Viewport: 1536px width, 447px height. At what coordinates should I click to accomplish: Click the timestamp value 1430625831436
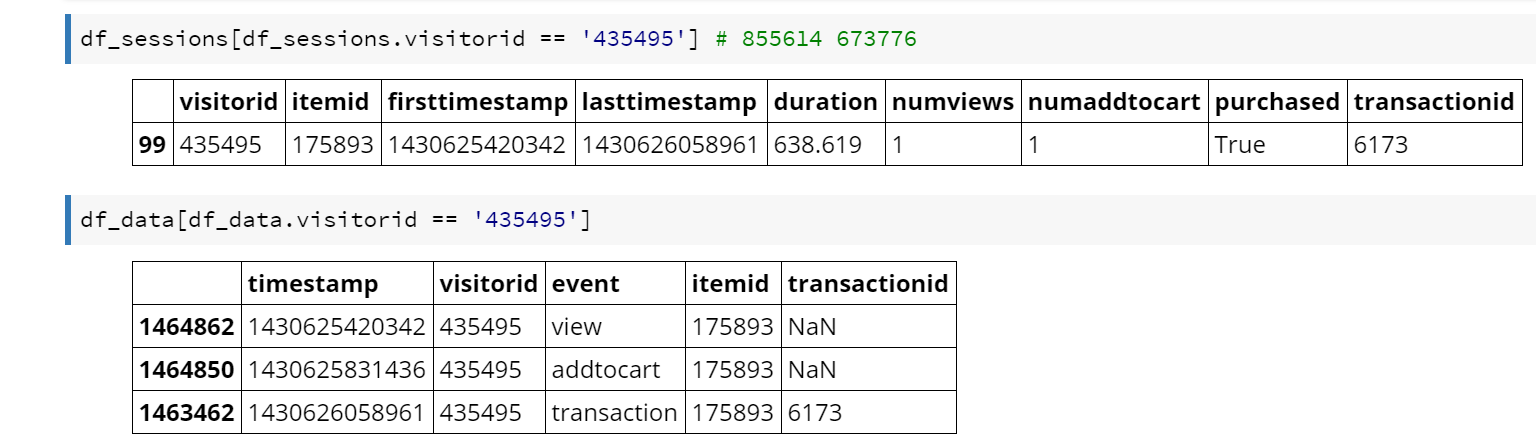tap(337, 370)
